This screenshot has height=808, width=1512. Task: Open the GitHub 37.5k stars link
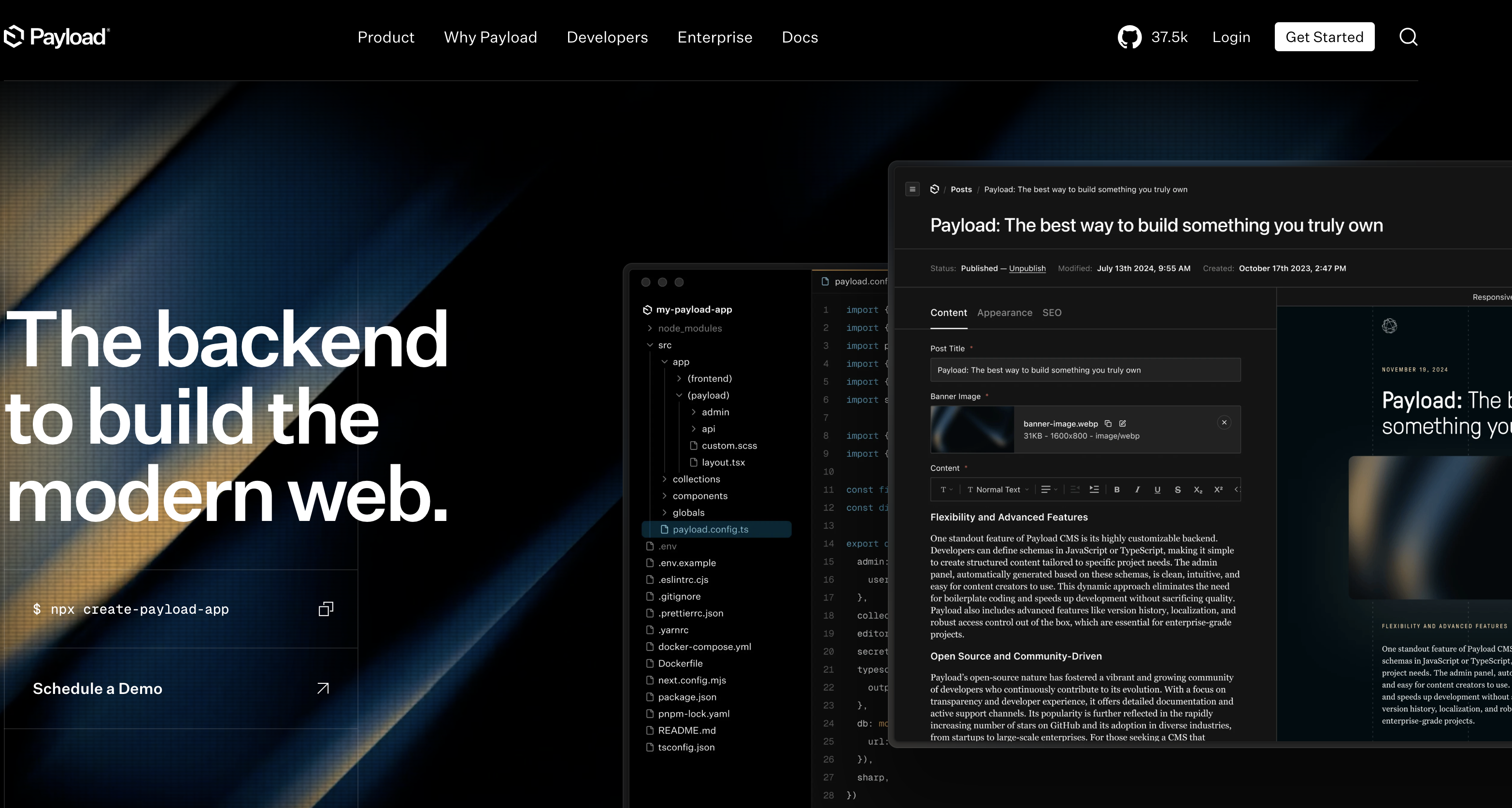pyautogui.click(x=1152, y=37)
